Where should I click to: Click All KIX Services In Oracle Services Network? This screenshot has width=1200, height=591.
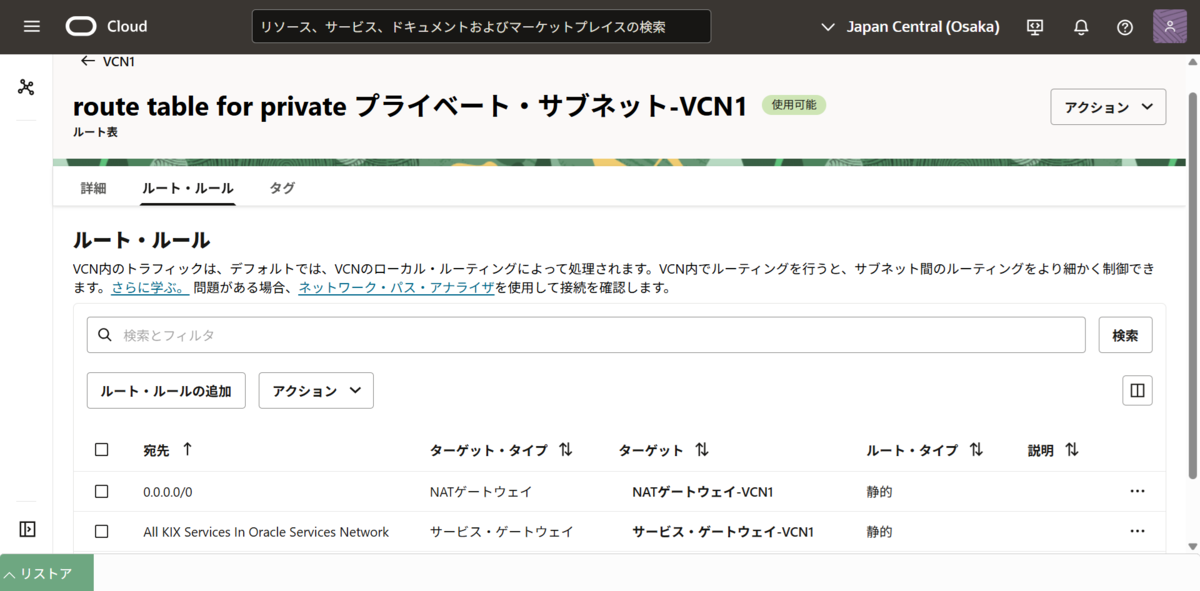[x=266, y=532]
